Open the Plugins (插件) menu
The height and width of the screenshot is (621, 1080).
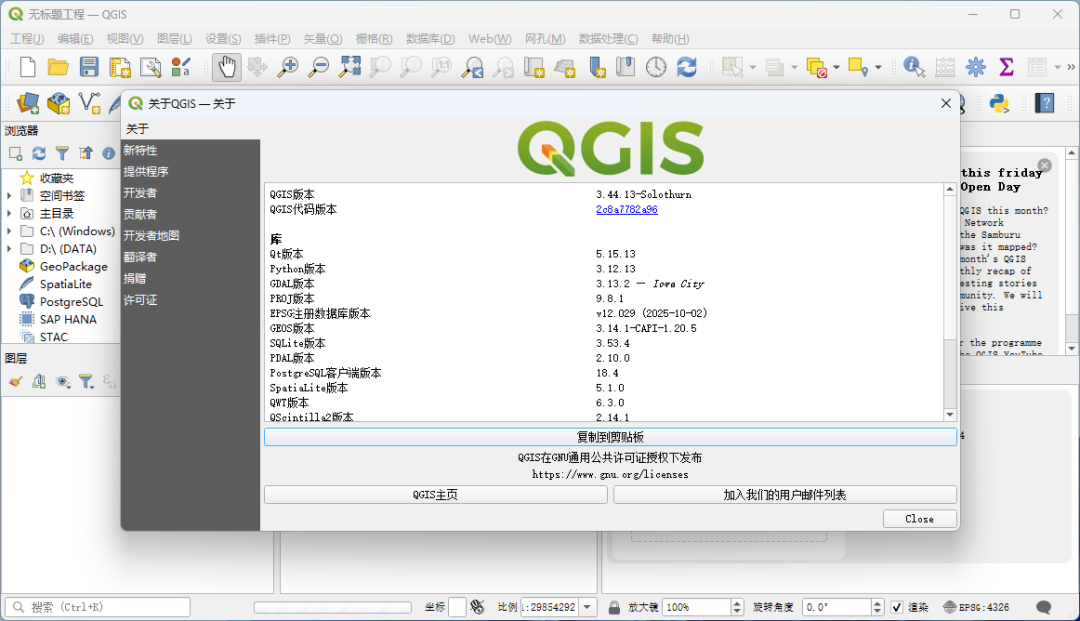pyautogui.click(x=272, y=39)
